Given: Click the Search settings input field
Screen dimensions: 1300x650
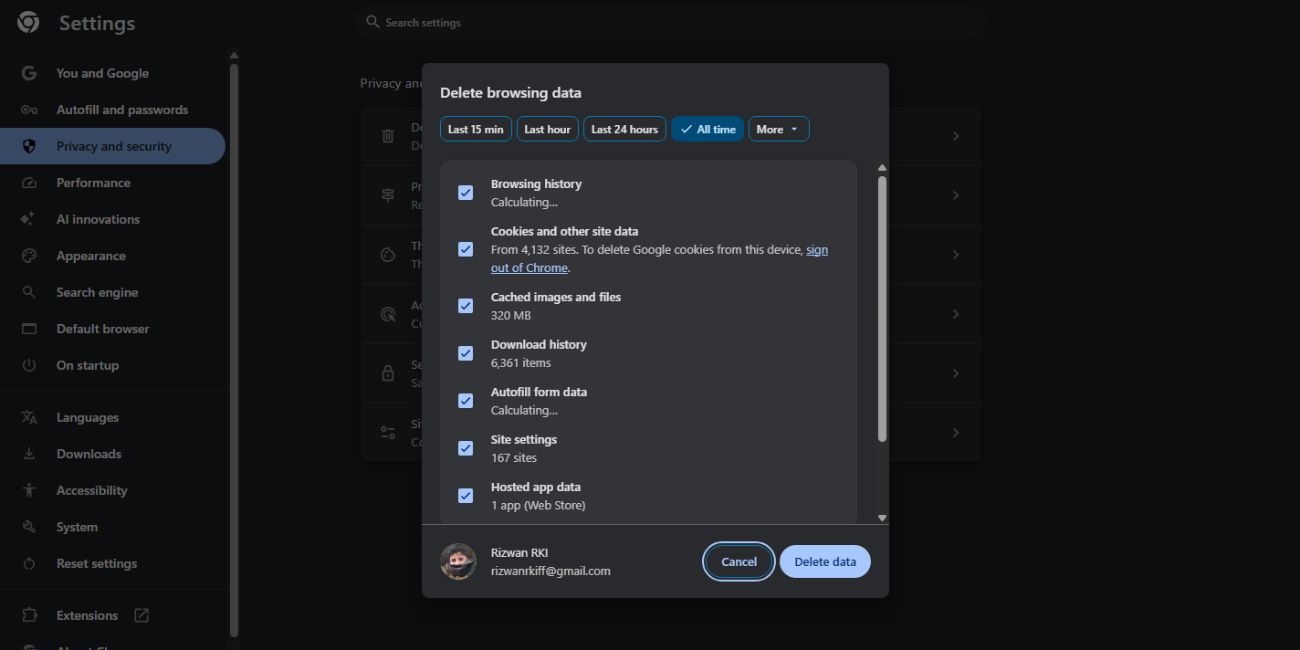Looking at the screenshot, I should click(x=670, y=21).
